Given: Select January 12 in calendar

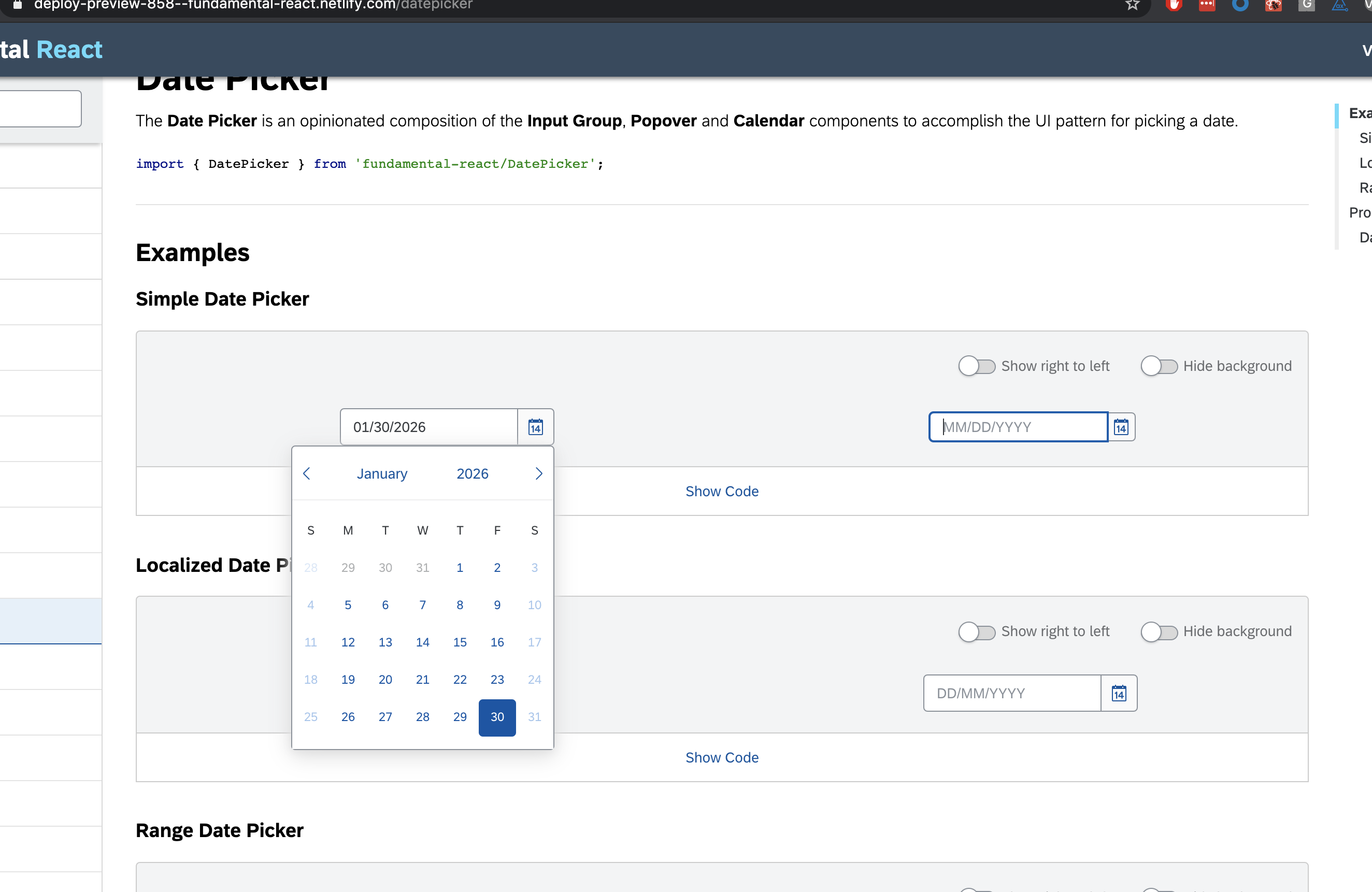Looking at the screenshot, I should click(348, 642).
